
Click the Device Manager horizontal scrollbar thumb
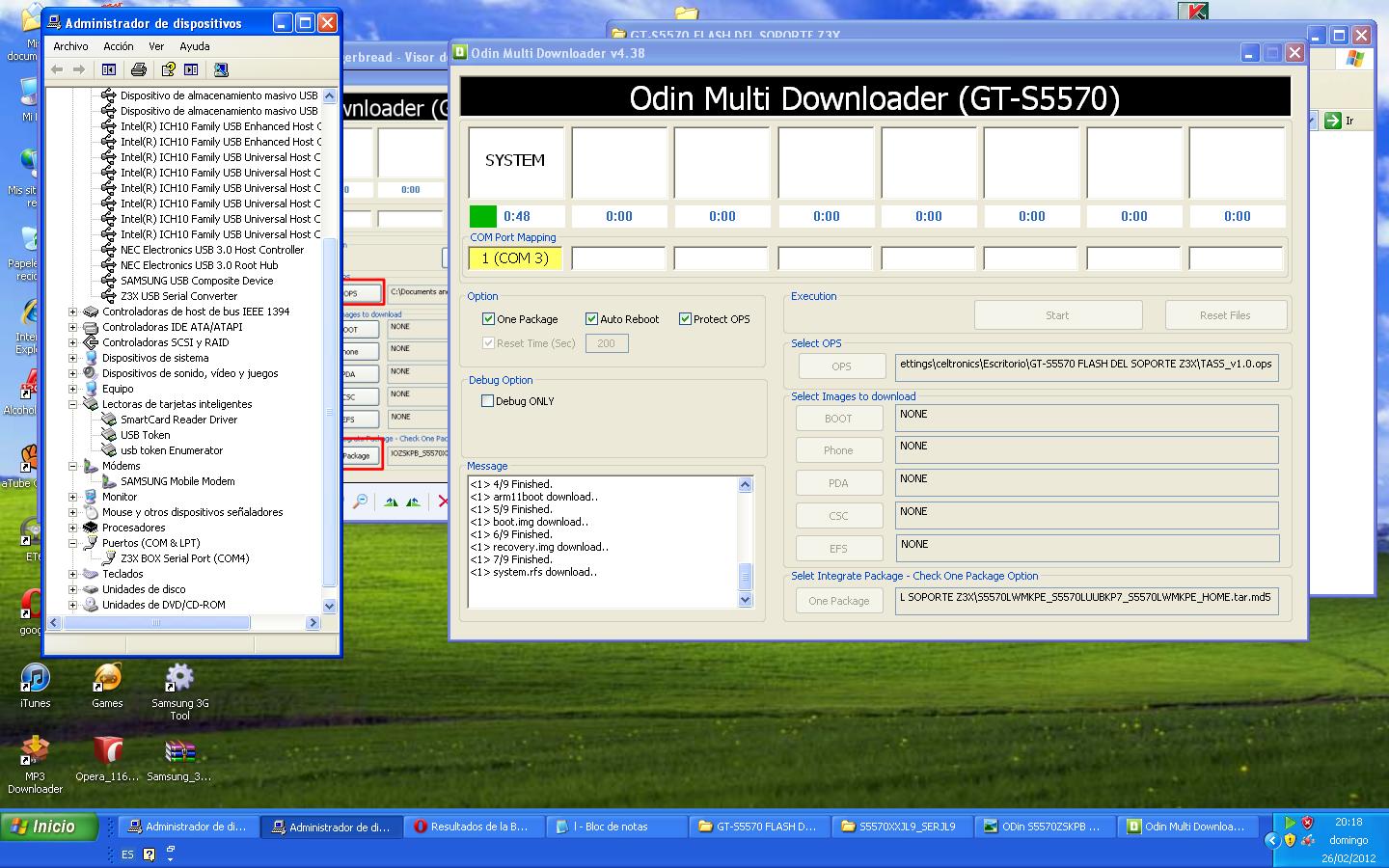click(x=156, y=623)
